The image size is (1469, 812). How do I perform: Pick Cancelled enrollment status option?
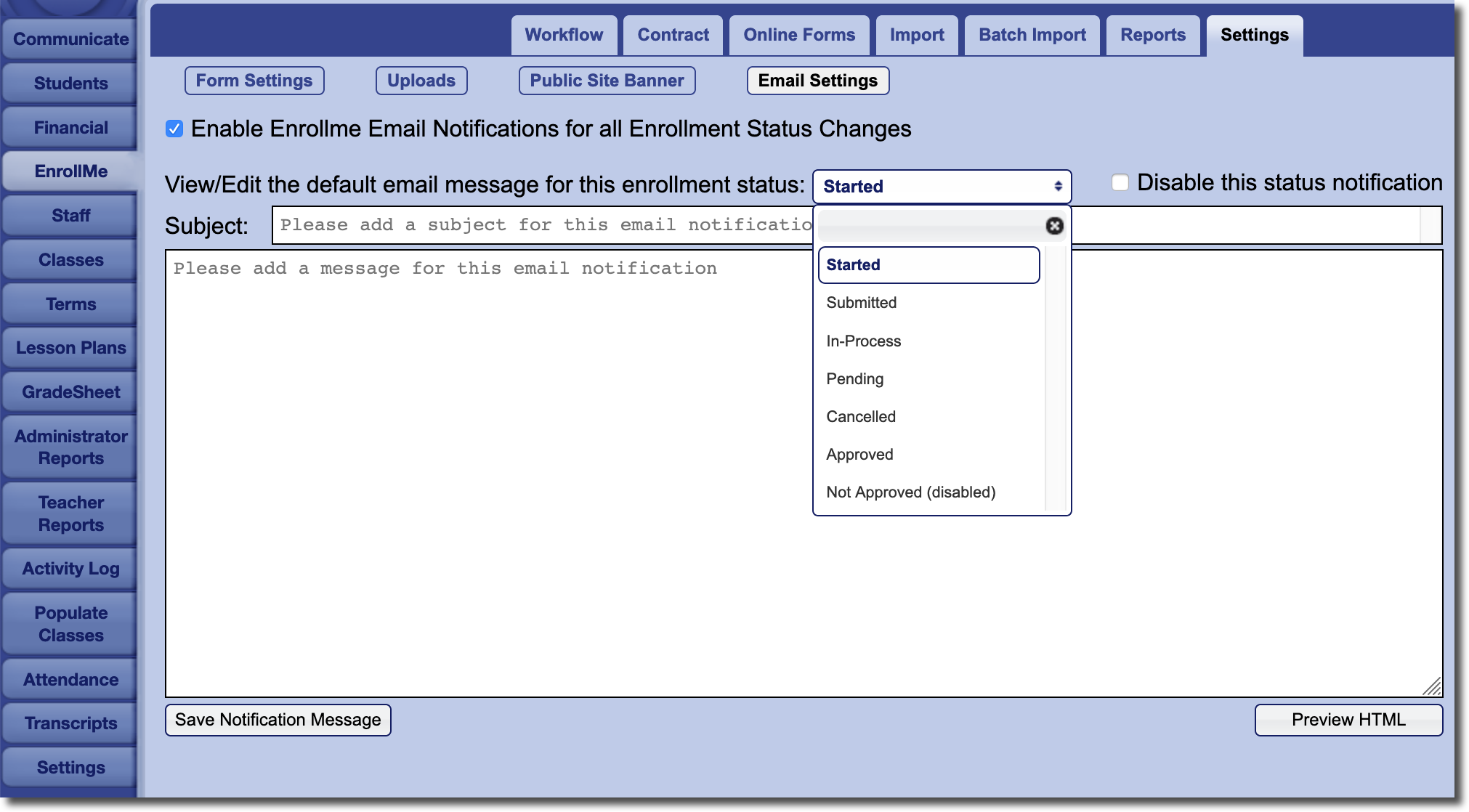(861, 417)
